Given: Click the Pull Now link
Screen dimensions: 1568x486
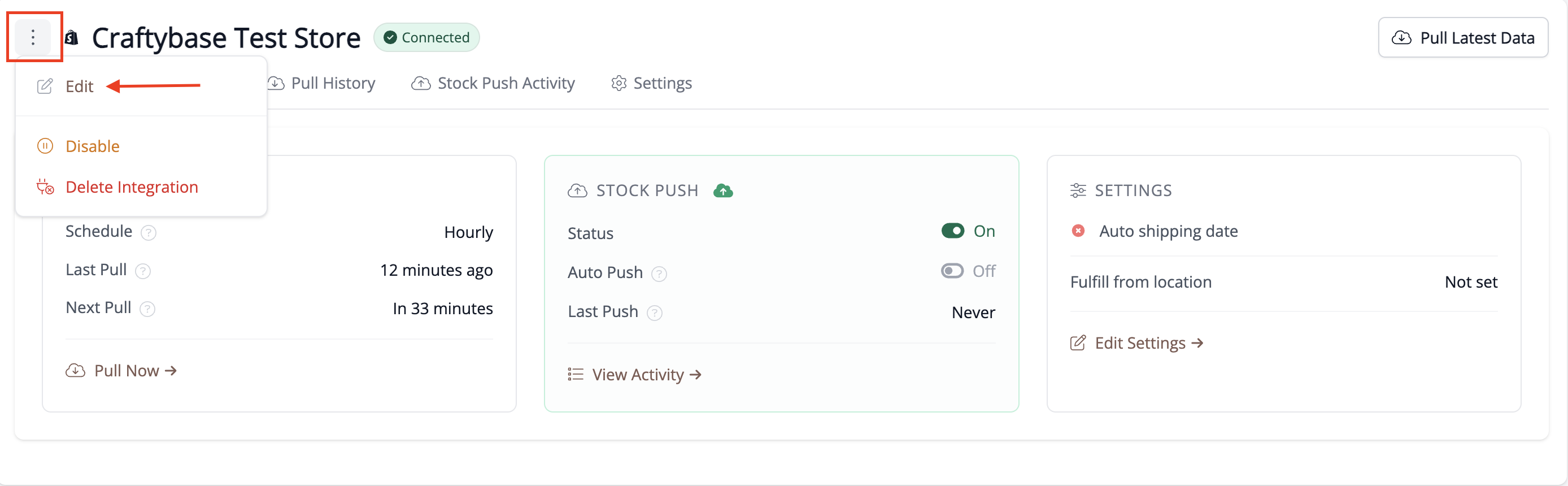Looking at the screenshot, I should coord(121,370).
